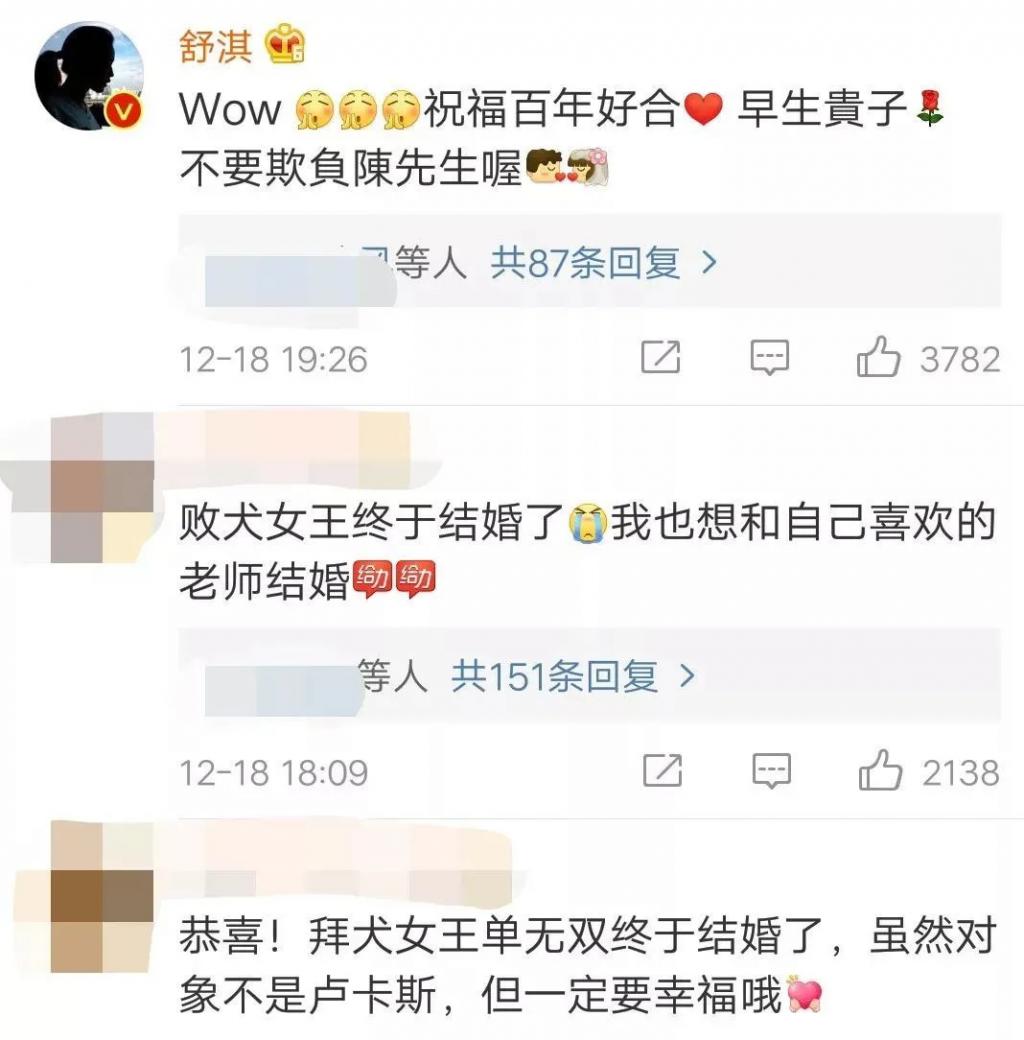Like the 败犬女王 comment with 2138 likes

[880, 770]
